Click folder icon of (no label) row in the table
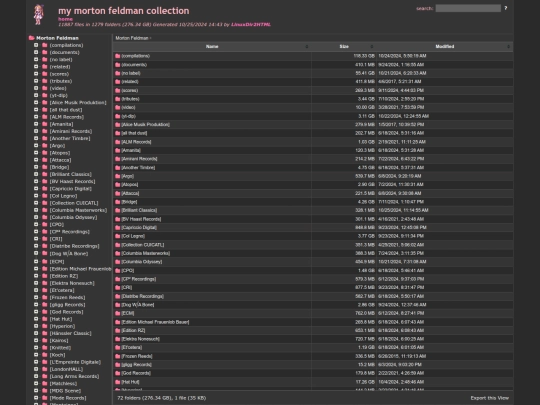This screenshot has height=405, width=540. click(x=118, y=73)
